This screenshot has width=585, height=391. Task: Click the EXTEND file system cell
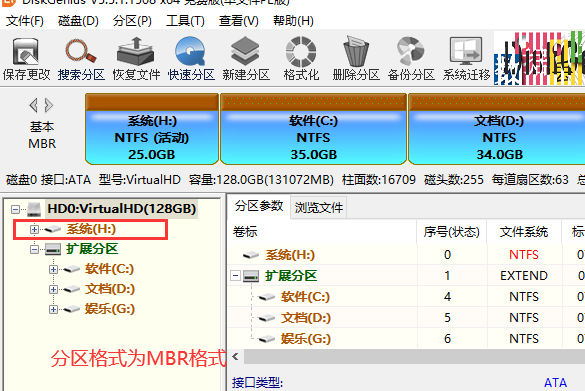pos(524,276)
